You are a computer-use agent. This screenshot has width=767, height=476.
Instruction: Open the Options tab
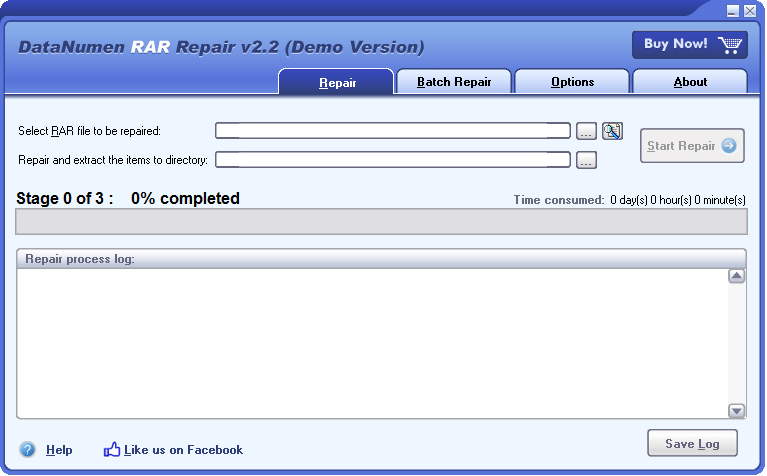pos(572,82)
